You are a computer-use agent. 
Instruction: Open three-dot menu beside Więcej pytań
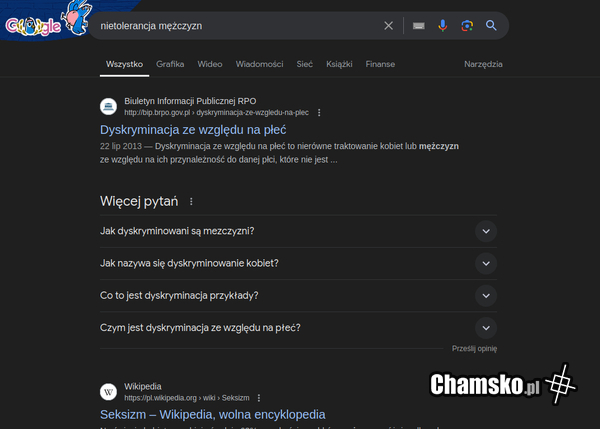click(191, 202)
